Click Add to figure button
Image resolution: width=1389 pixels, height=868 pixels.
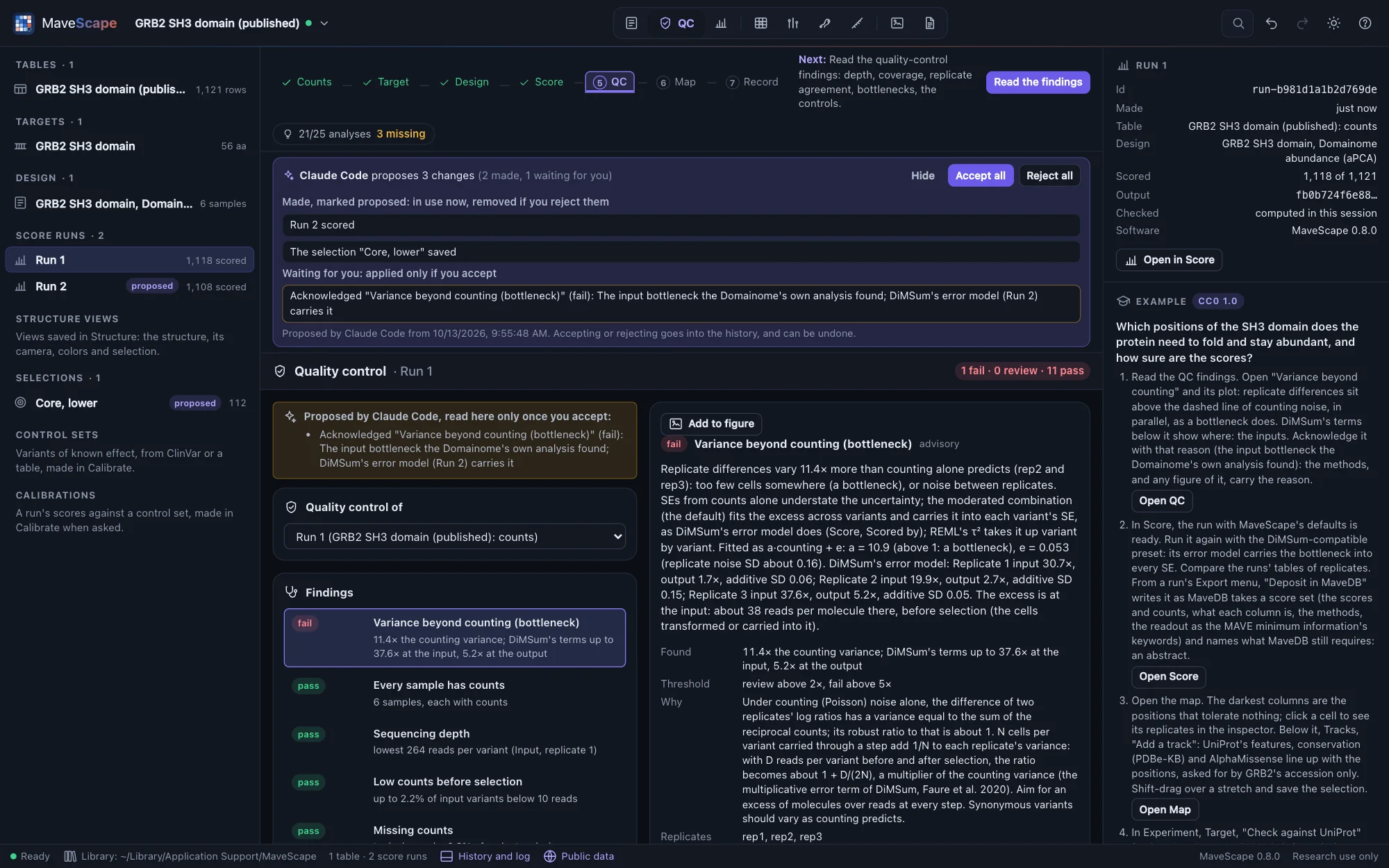[x=712, y=424]
